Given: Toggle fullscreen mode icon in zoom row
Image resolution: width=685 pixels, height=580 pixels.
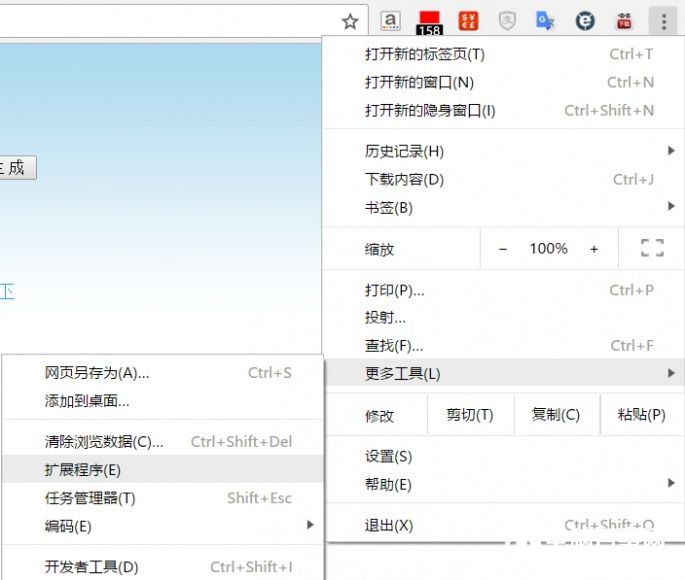Looking at the screenshot, I should 652,249.
